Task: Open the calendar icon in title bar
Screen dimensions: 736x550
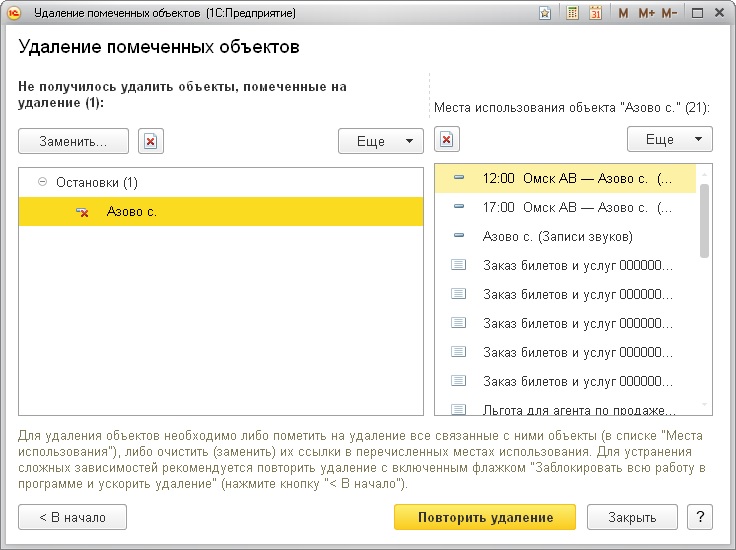Action: [x=596, y=13]
